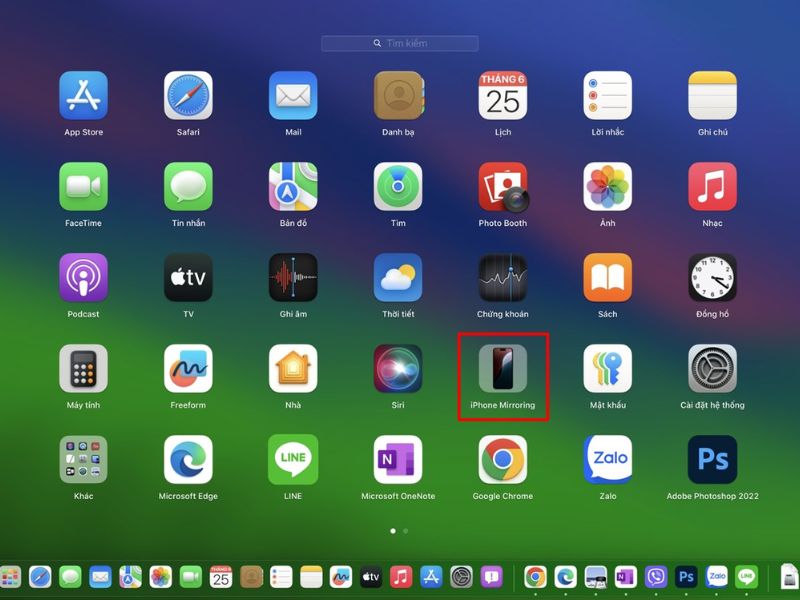Click System Settings gear in the Dock

[x=461, y=577]
